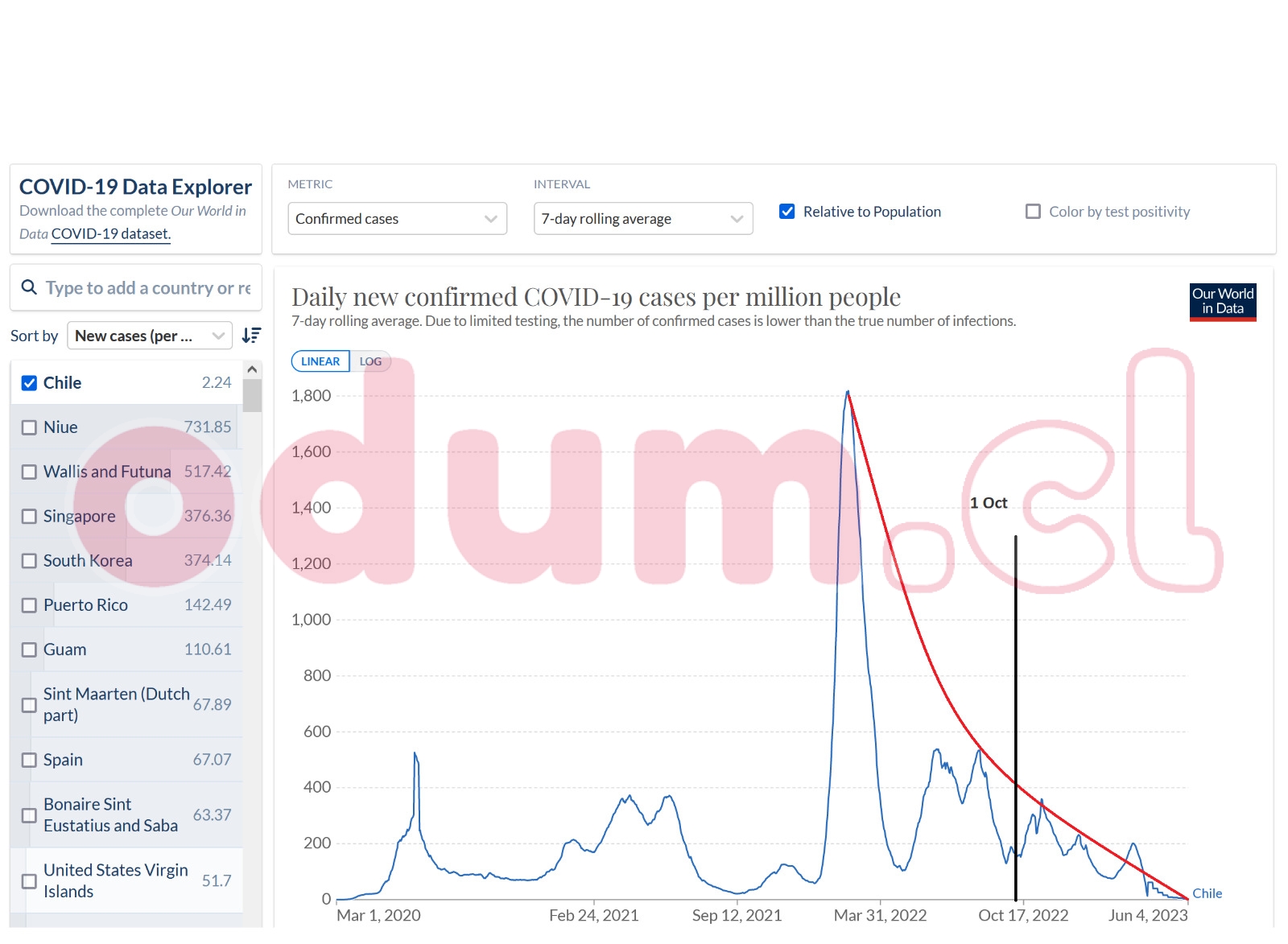This screenshot has height=944, width=1288.
Task: Enable Color by test positivity
Action: [1033, 212]
